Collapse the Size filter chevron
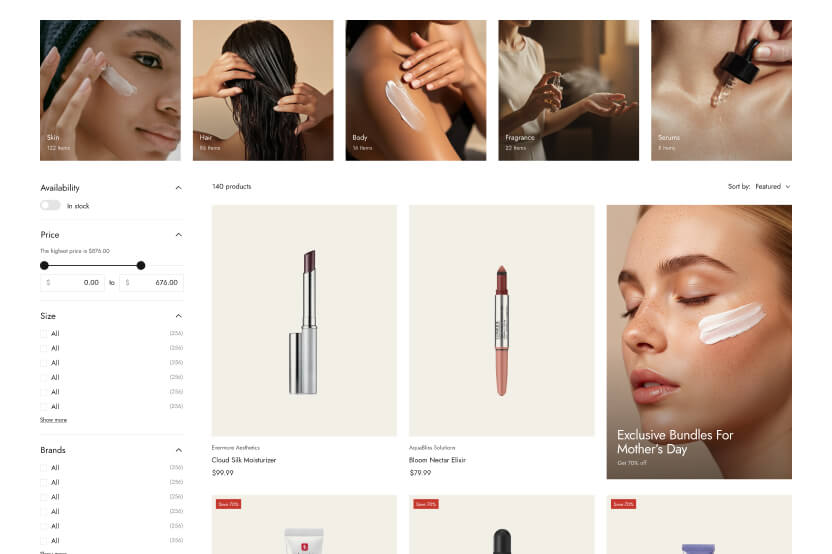This screenshot has width=832, height=554. coord(178,316)
